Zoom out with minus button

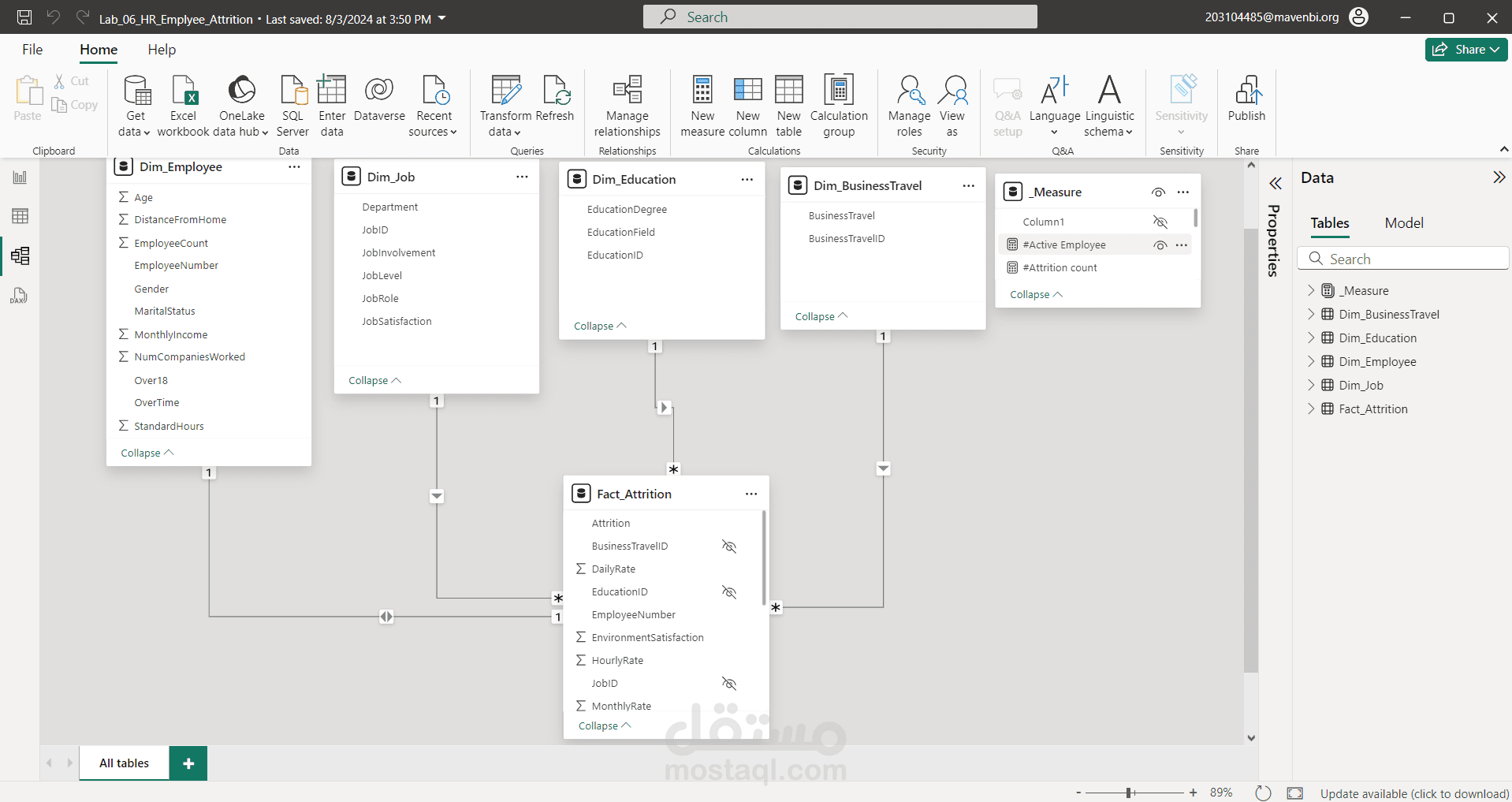pos(1078,793)
